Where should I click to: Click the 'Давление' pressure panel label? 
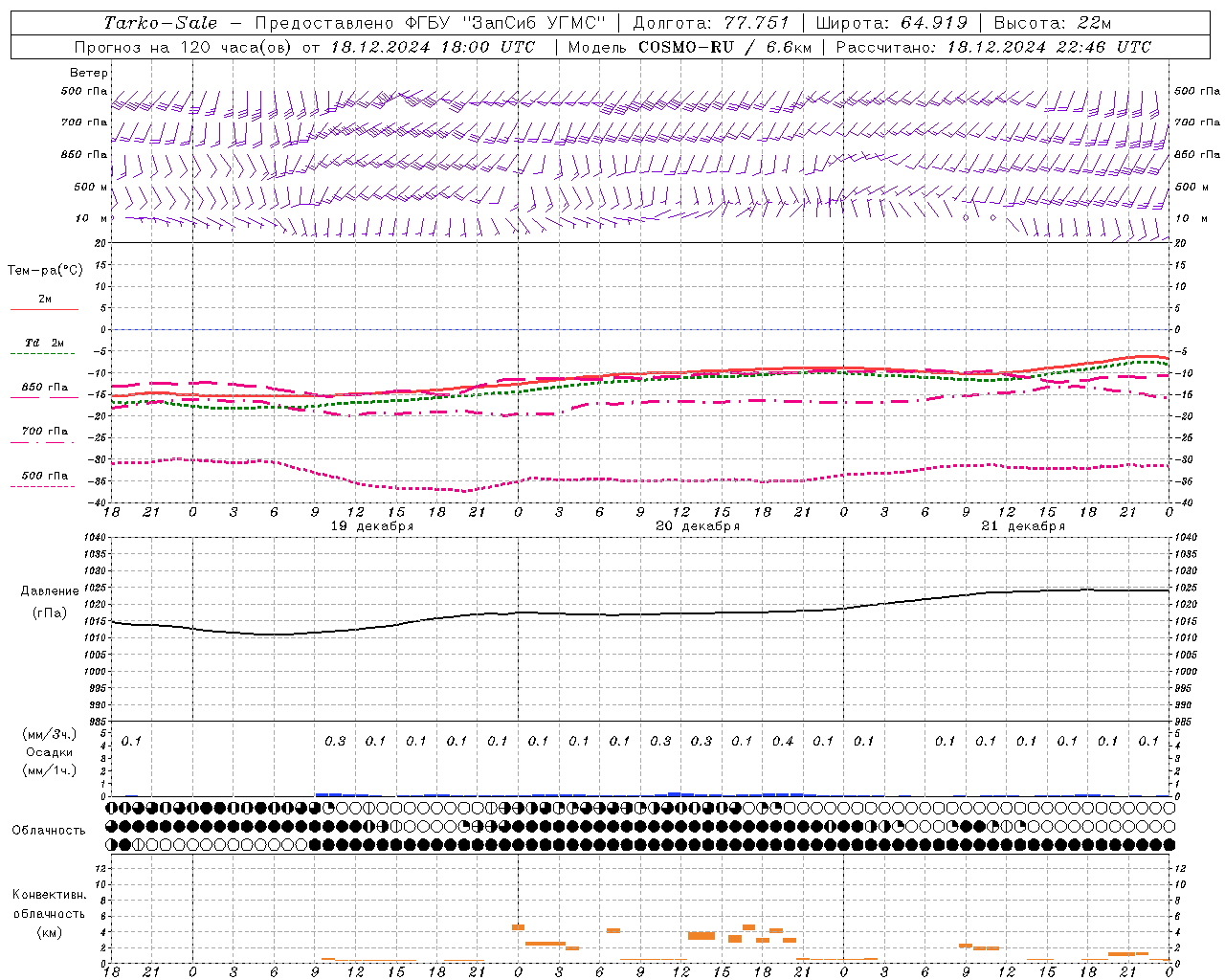click(50, 591)
